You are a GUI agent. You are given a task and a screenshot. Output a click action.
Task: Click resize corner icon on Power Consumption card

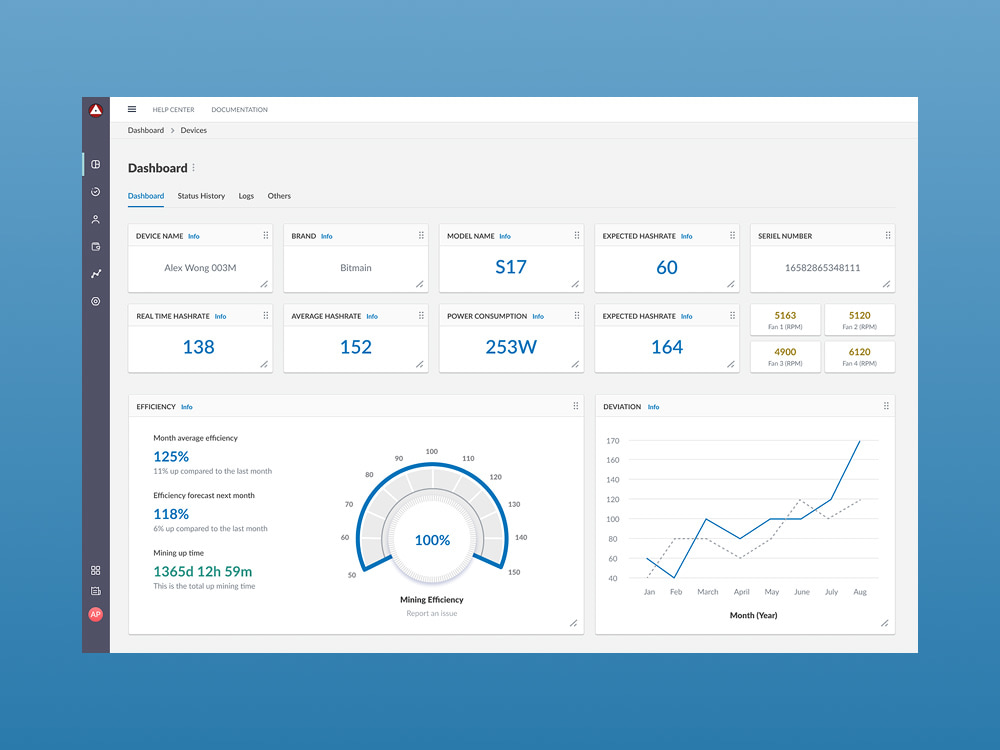(x=575, y=365)
